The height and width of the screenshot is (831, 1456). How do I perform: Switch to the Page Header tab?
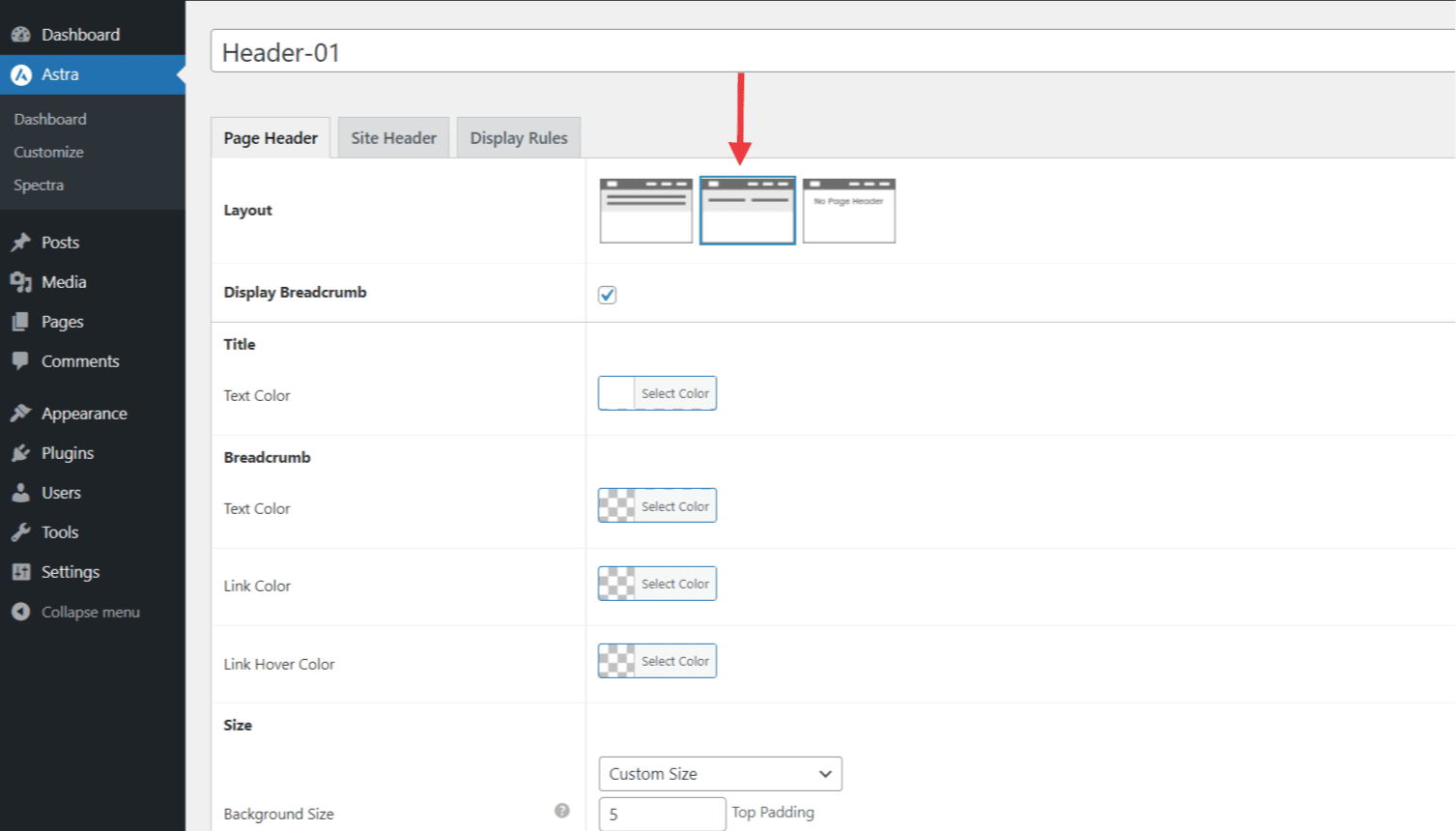(271, 138)
